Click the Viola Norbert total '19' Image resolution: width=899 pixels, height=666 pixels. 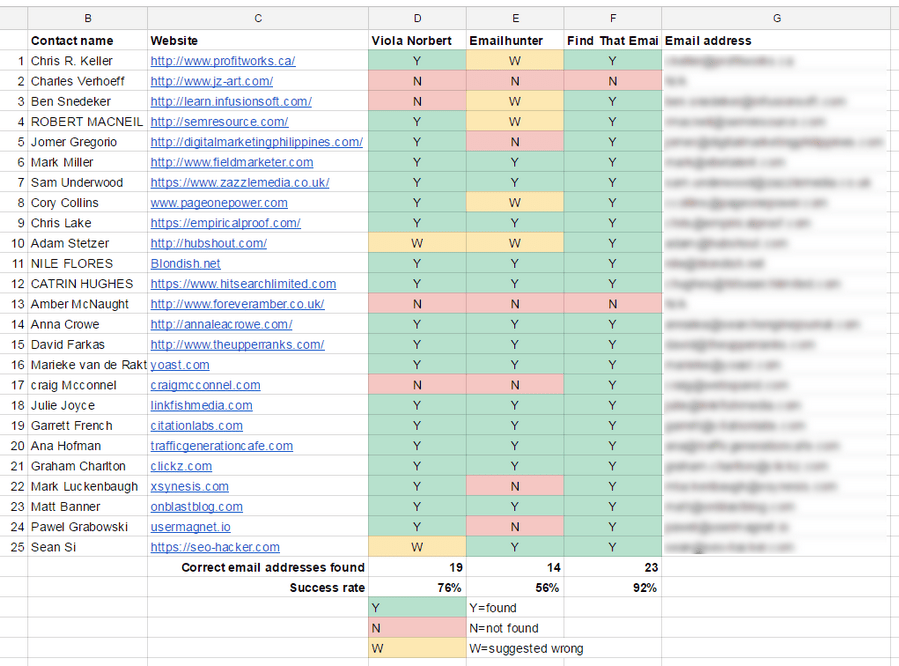(x=417, y=567)
